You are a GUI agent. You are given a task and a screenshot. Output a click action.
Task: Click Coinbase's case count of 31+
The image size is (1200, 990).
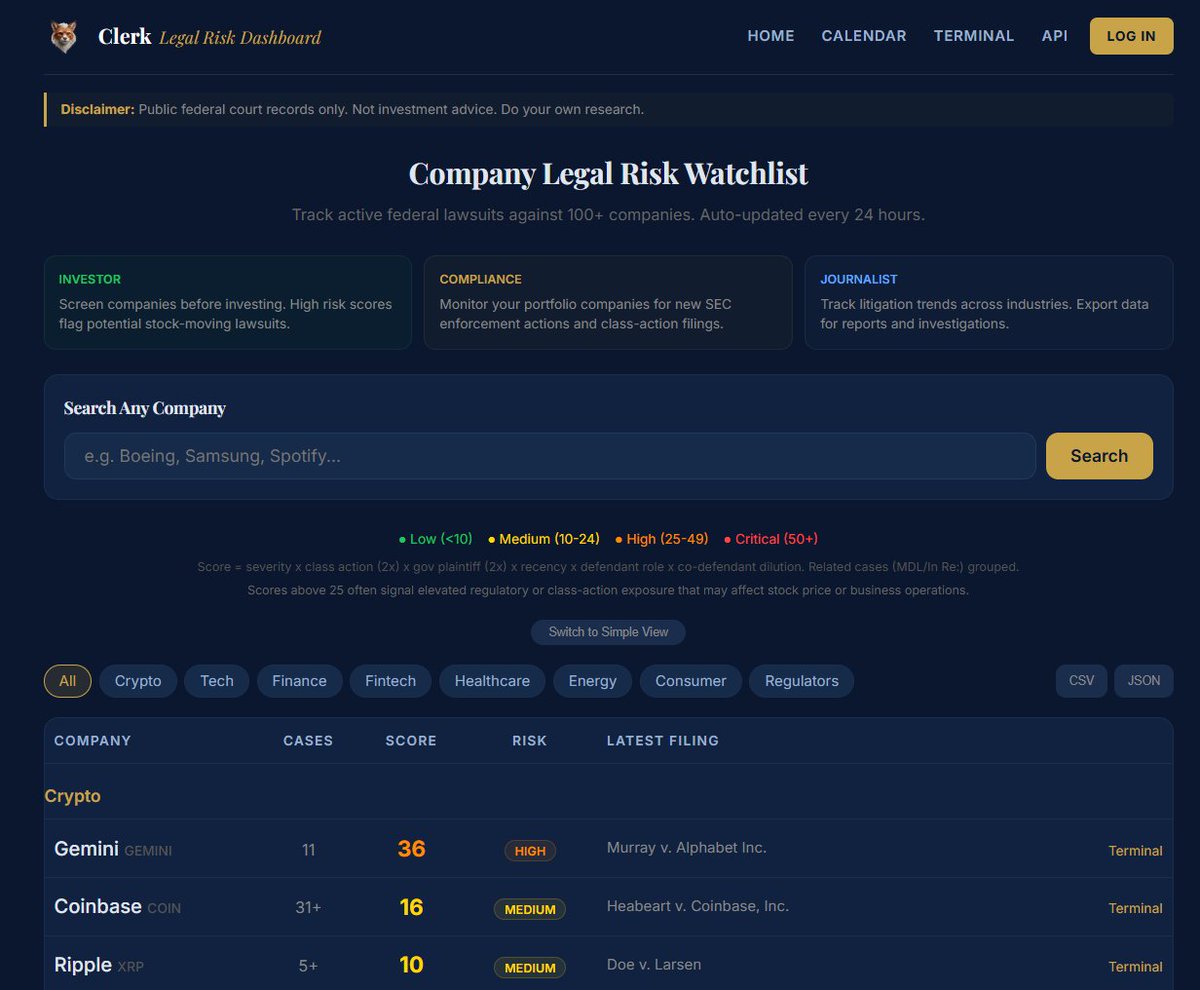point(308,908)
